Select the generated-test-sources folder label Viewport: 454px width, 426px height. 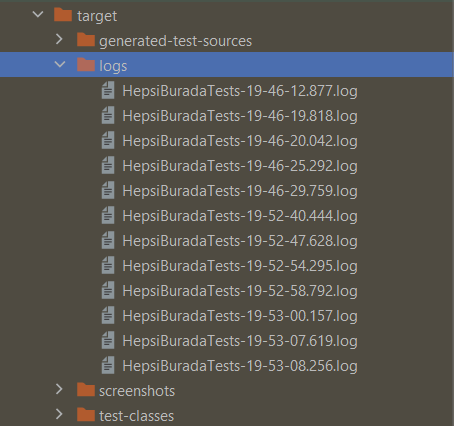click(175, 41)
